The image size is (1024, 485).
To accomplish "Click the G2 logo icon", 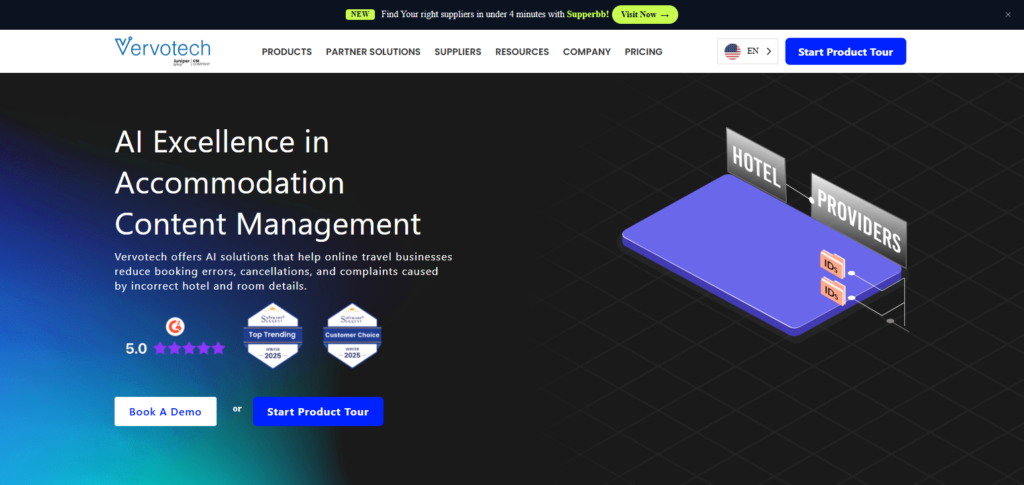I will [175, 326].
